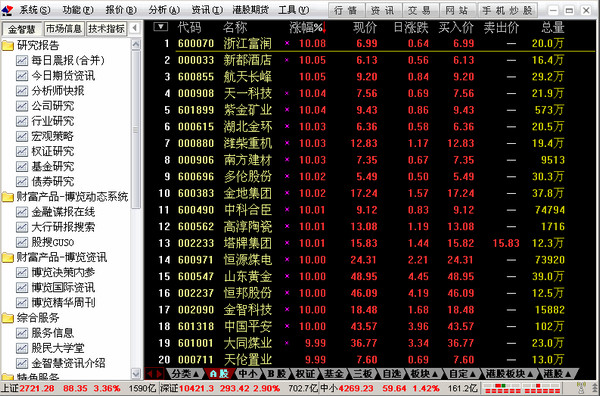Screen dimensions: 600x396
Task: Sort by the 总量 column header
Action: (552, 27)
